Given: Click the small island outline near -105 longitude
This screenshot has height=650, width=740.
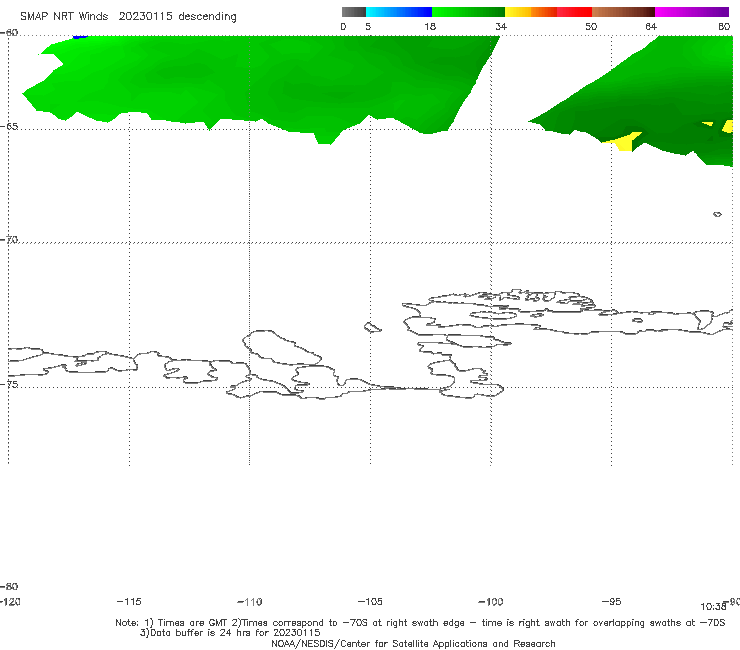Looking at the screenshot, I should 372,327.
